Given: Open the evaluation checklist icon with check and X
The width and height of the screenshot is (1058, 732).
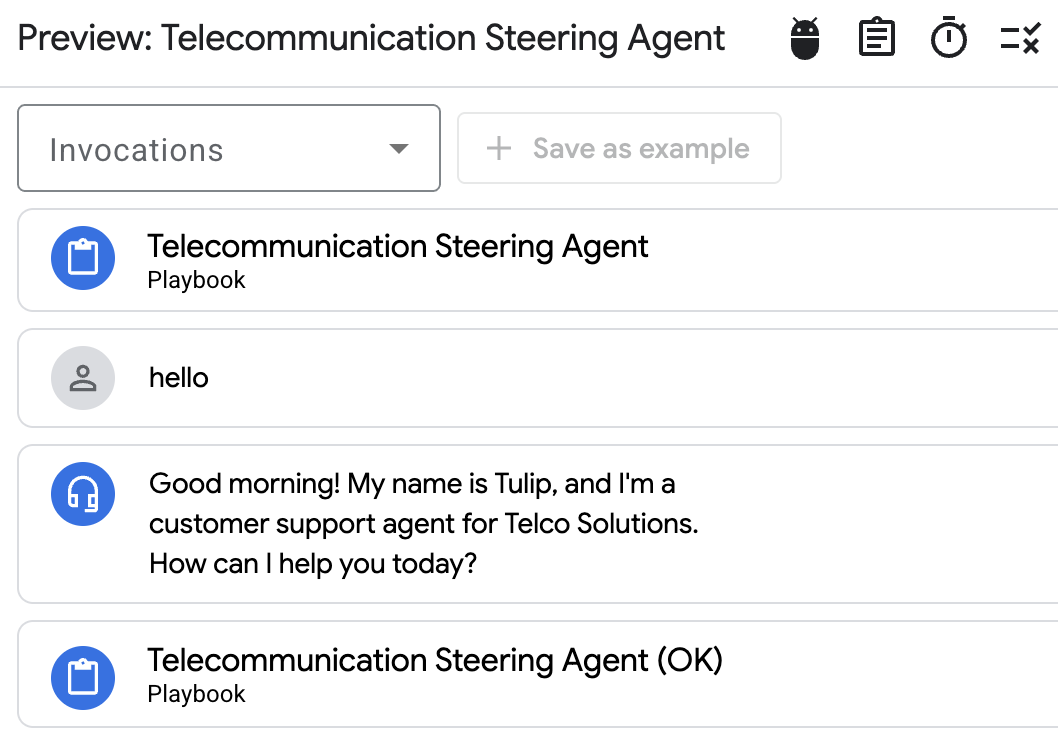Looking at the screenshot, I should click(x=1021, y=37).
